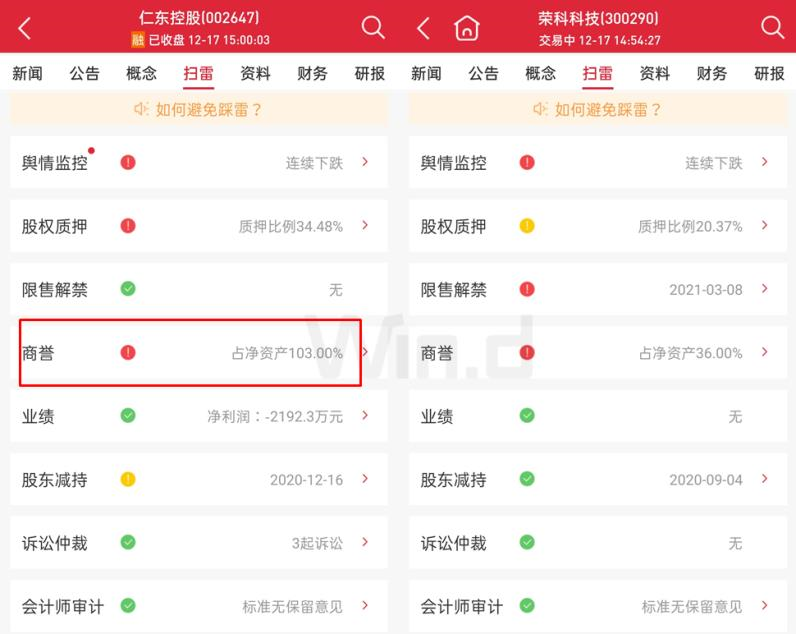Switch to 概念 tab on 荣科科技
Image resolution: width=796 pixels, height=634 pixels.
point(540,74)
